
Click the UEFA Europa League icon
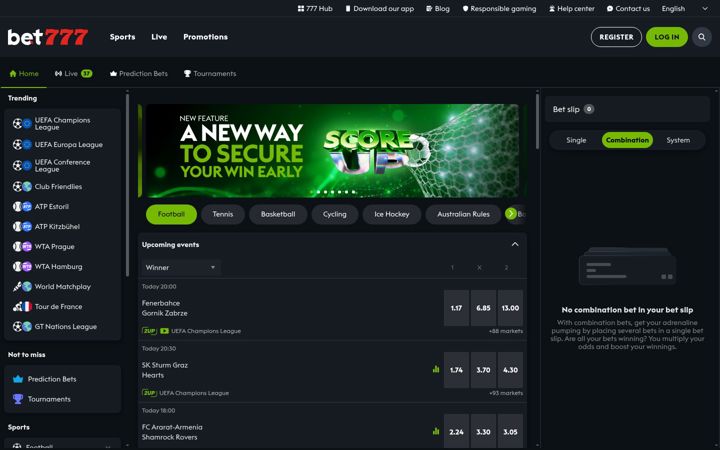pos(22,145)
